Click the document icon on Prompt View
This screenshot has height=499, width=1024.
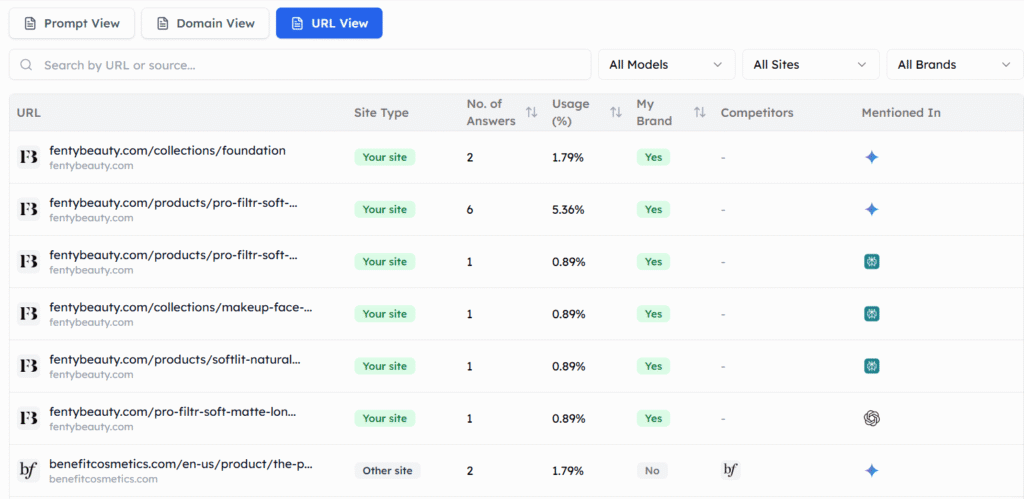pyautogui.click(x=29, y=24)
